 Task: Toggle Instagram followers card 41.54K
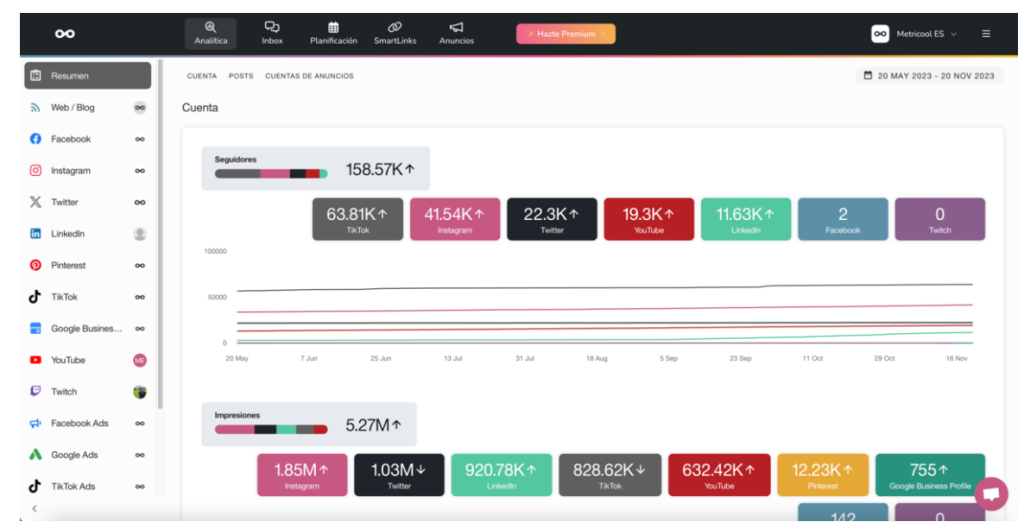pos(455,220)
